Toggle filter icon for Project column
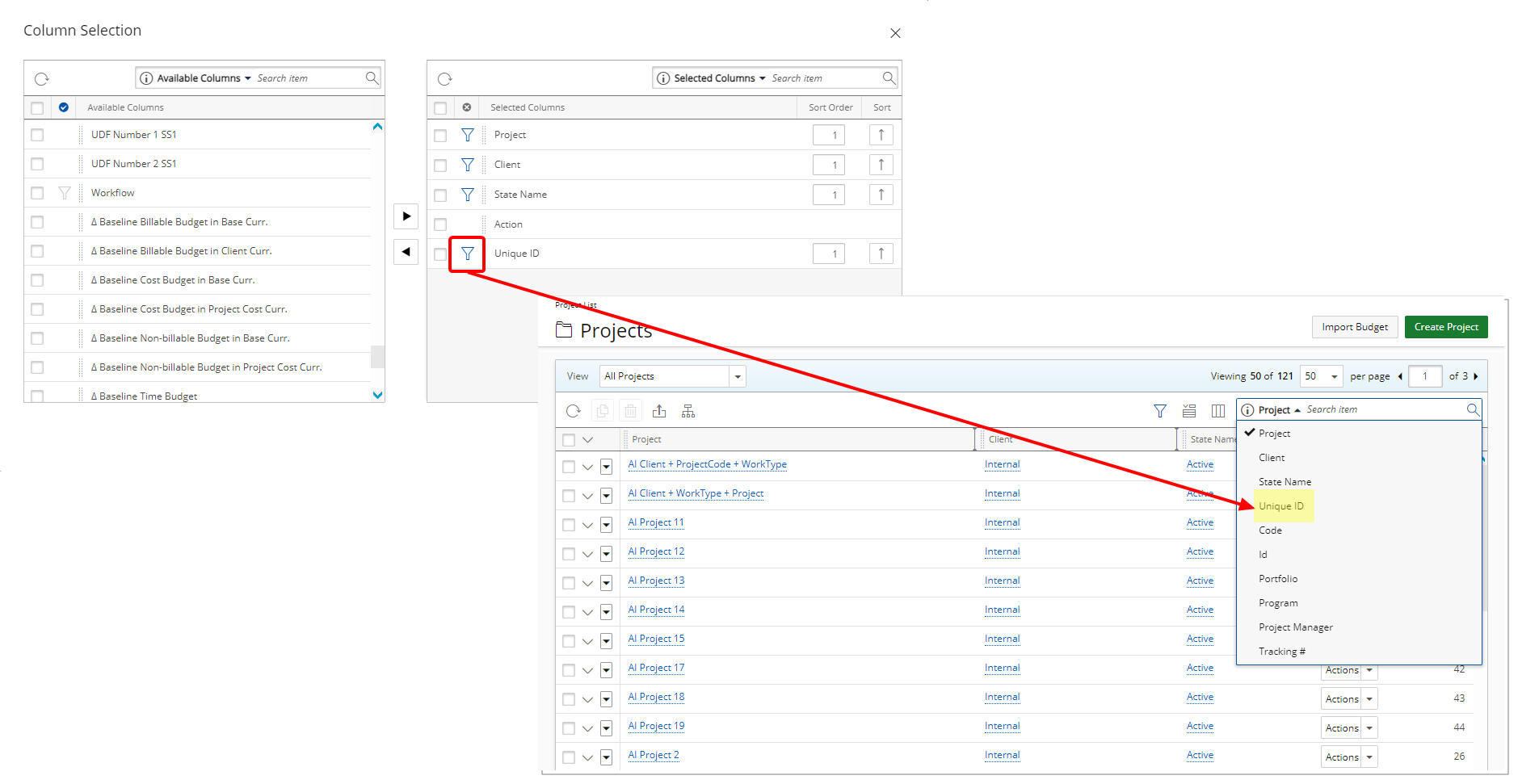Image resolution: width=1518 pixels, height=784 pixels. (x=468, y=135)
